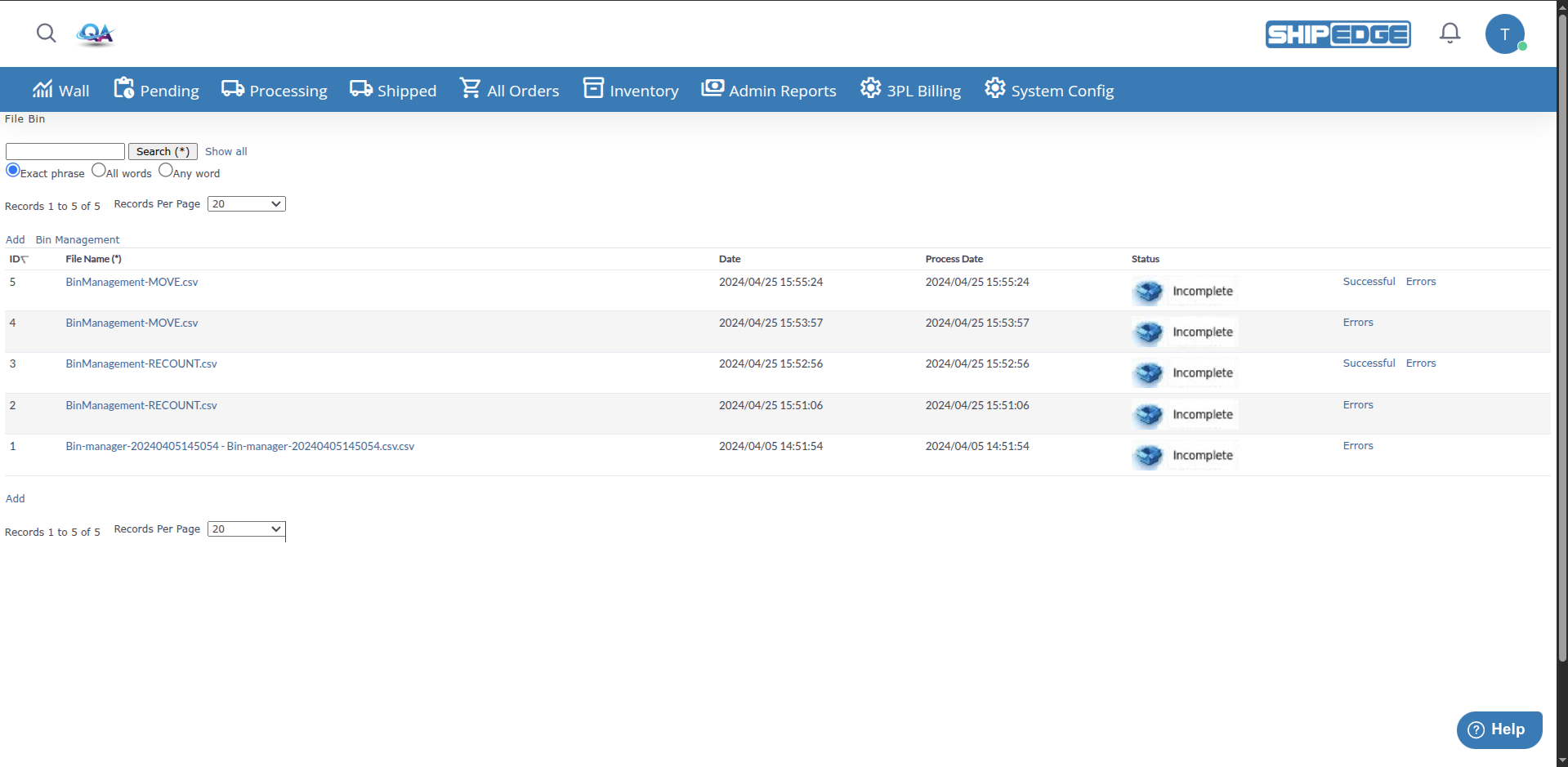
Task: Select the Any word radio button
Action: pos(167,170)
